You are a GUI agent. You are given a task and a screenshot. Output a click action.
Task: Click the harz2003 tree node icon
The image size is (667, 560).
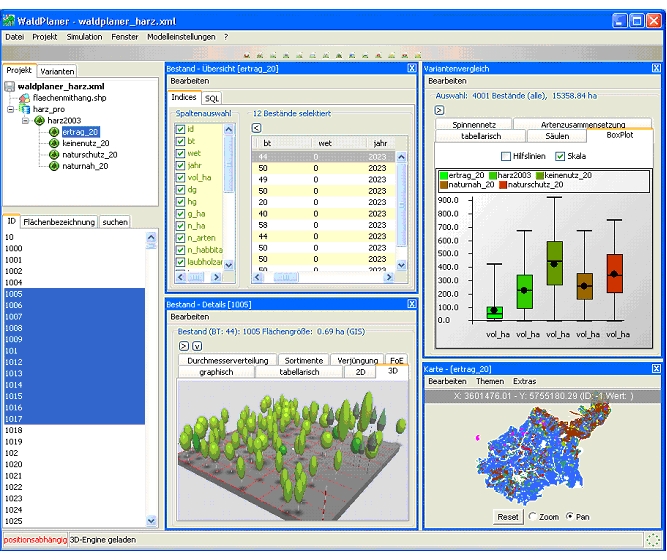(x=40, y=120)
